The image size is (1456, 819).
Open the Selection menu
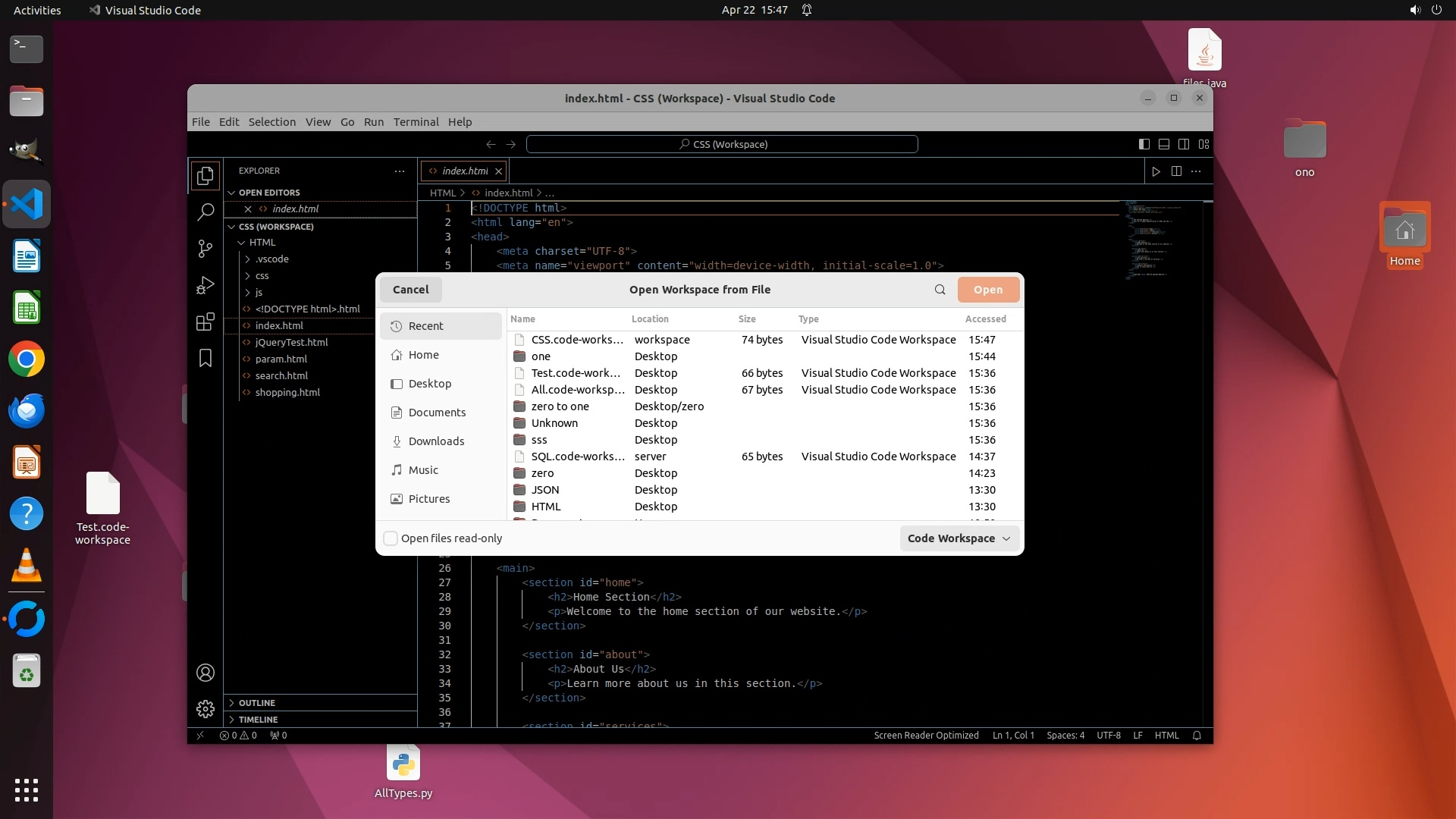(x=271, y=122)
